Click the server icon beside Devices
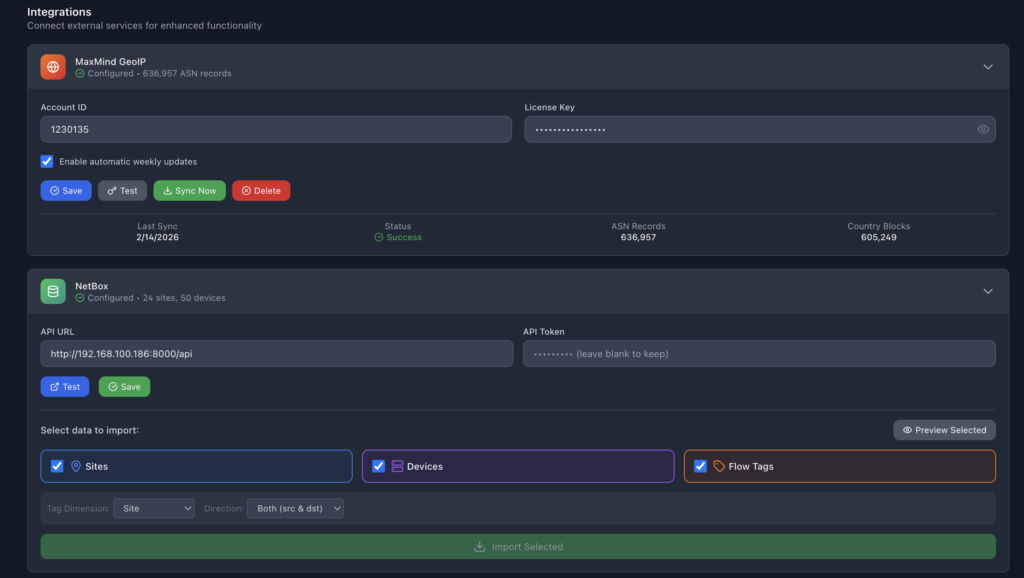This screenshot has width=1024, height=578. (x=397, y=466)
